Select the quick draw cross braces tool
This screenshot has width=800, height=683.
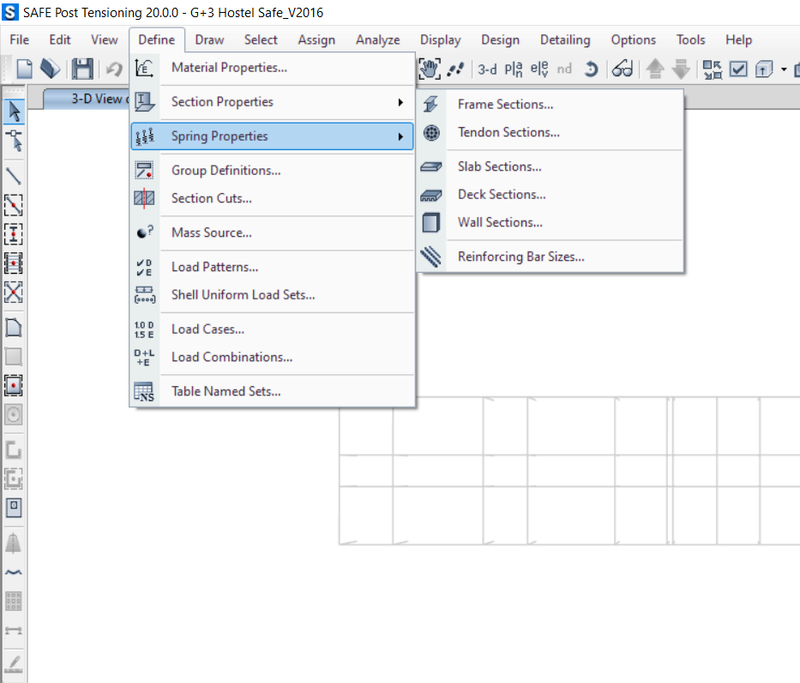pyautogui.click(x=14, y=292)
